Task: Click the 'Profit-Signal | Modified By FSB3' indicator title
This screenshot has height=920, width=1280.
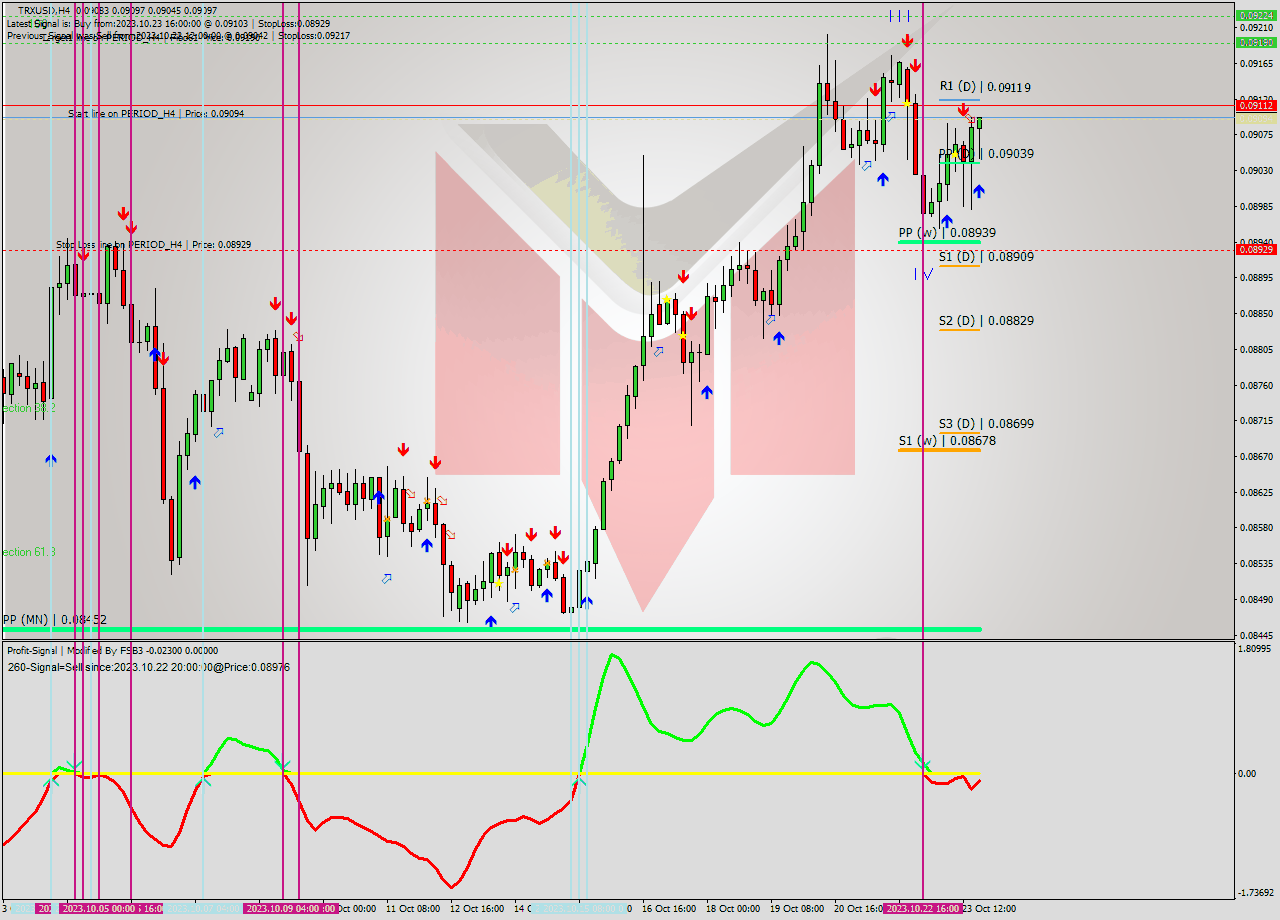Action: coord(112,650)
